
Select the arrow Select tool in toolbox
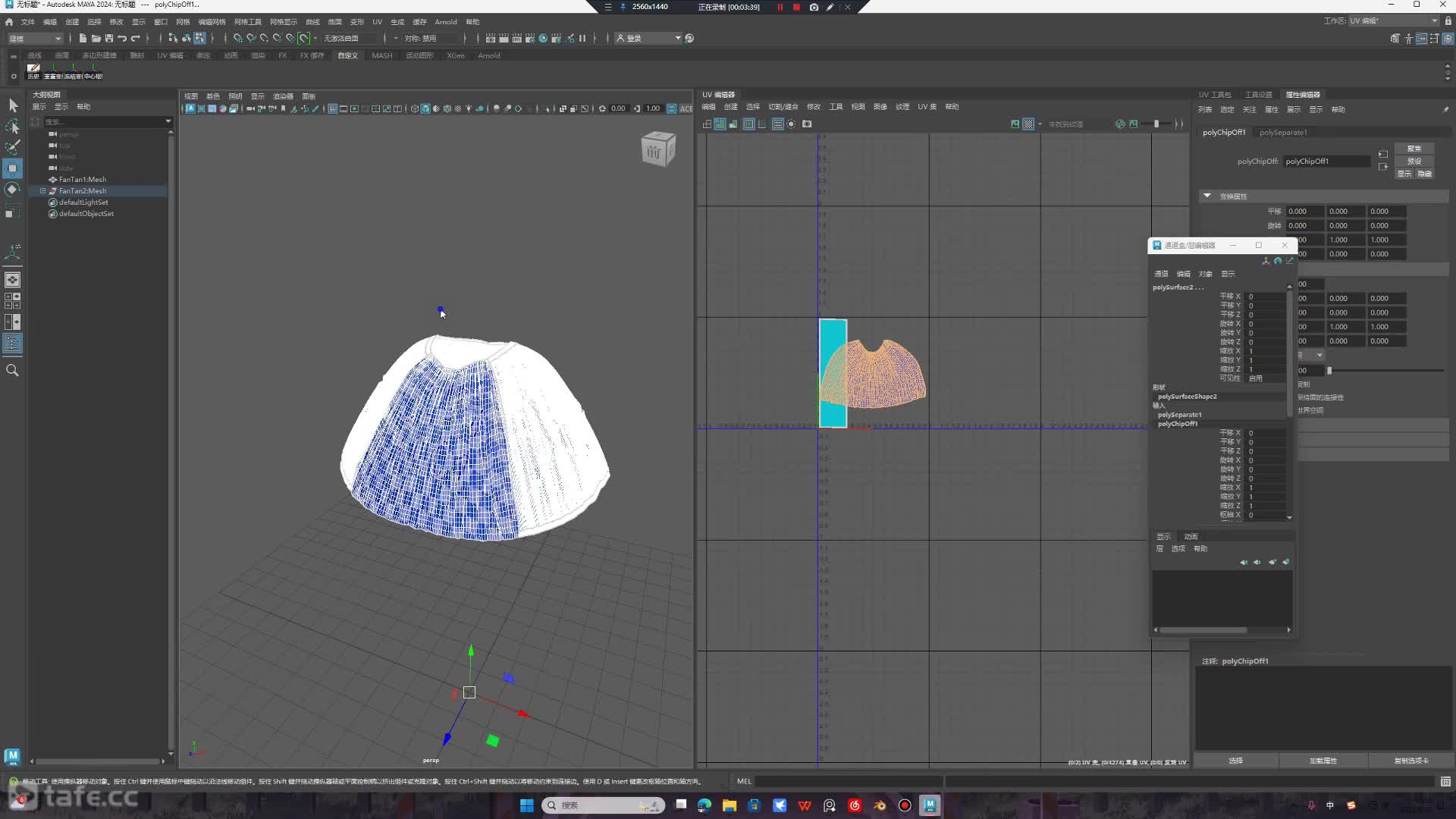click(13, 105)
